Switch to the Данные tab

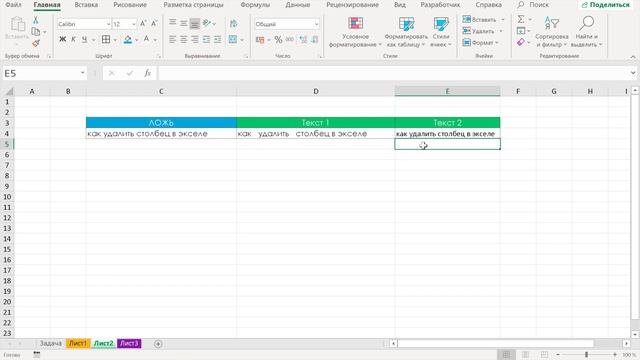pyautogui.click(x=298, y=5)
